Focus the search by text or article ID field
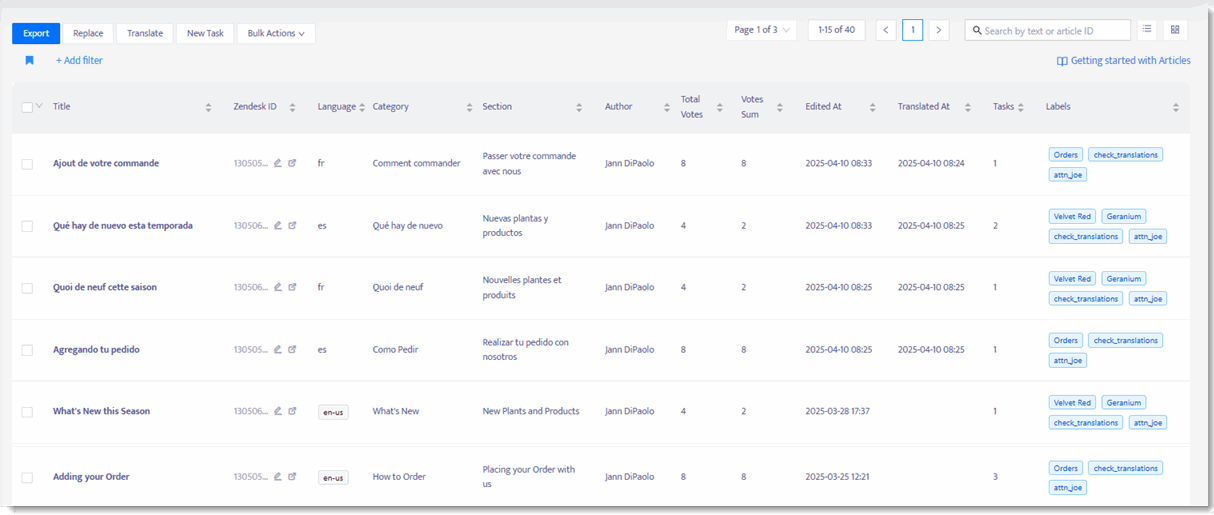This screenshot has width=1214, height=515. click(x=1048, y=31)
